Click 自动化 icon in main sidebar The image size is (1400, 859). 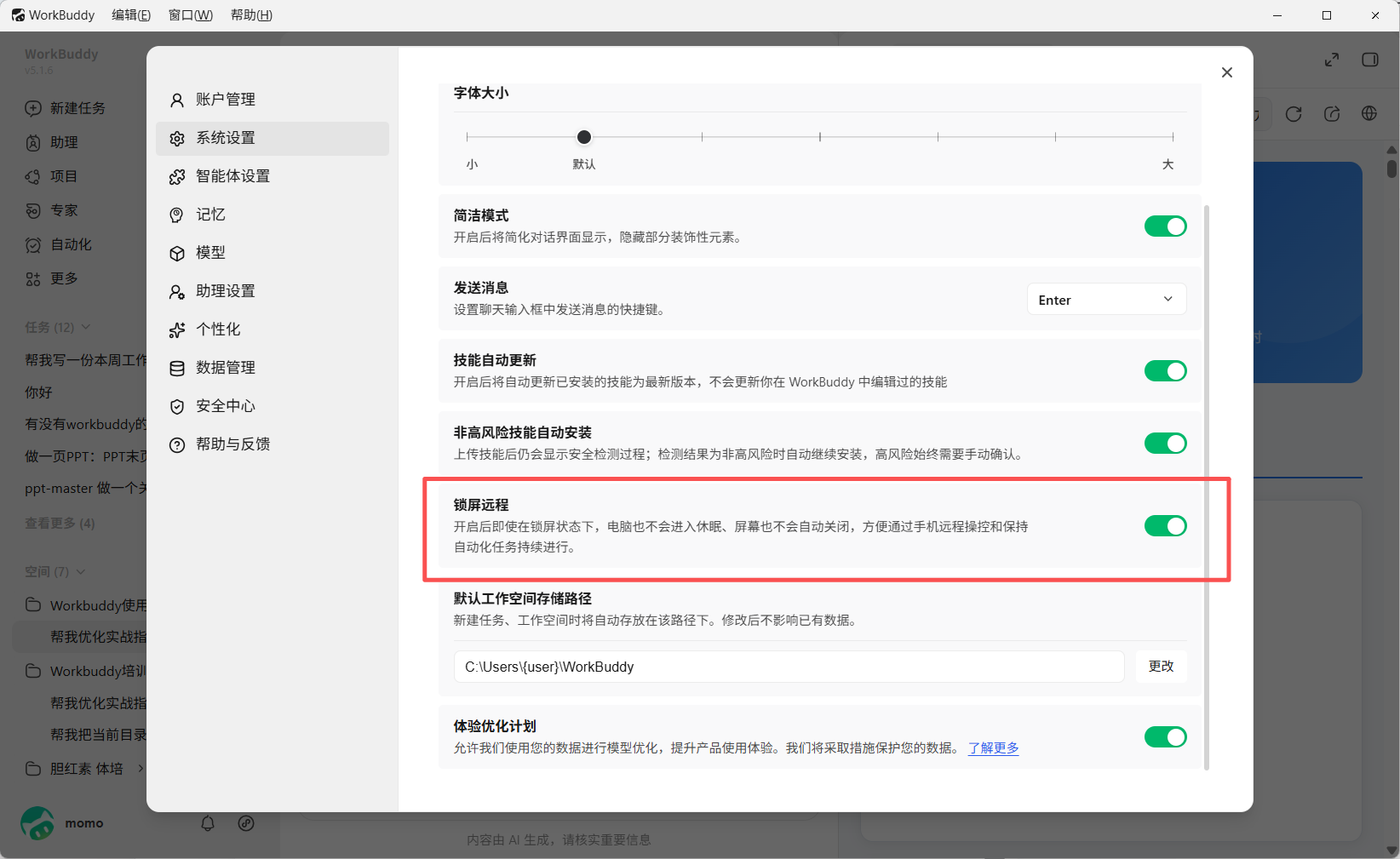(x=33, y=244)
